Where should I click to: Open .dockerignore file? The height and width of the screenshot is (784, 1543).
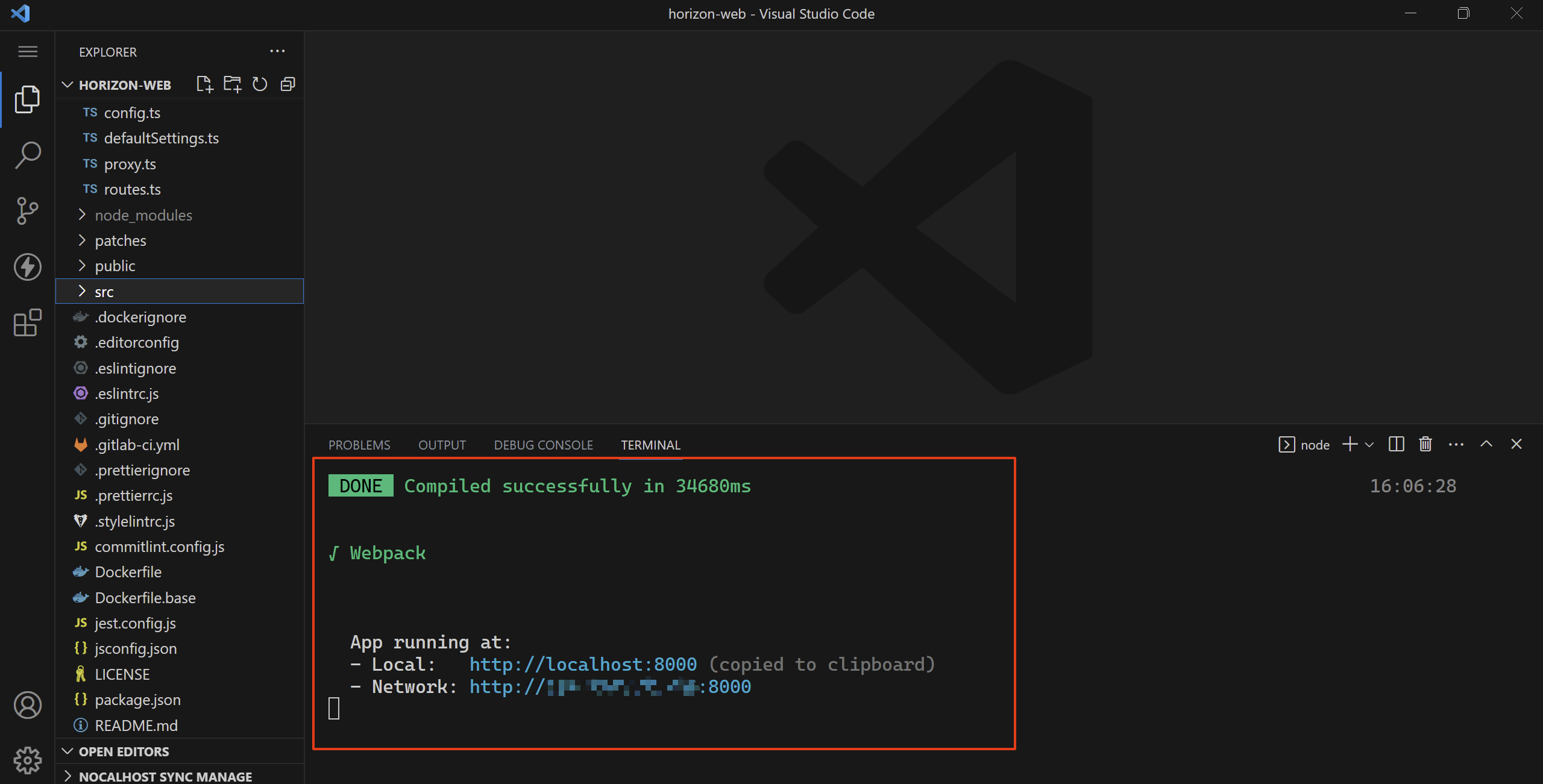pos(180,317)
